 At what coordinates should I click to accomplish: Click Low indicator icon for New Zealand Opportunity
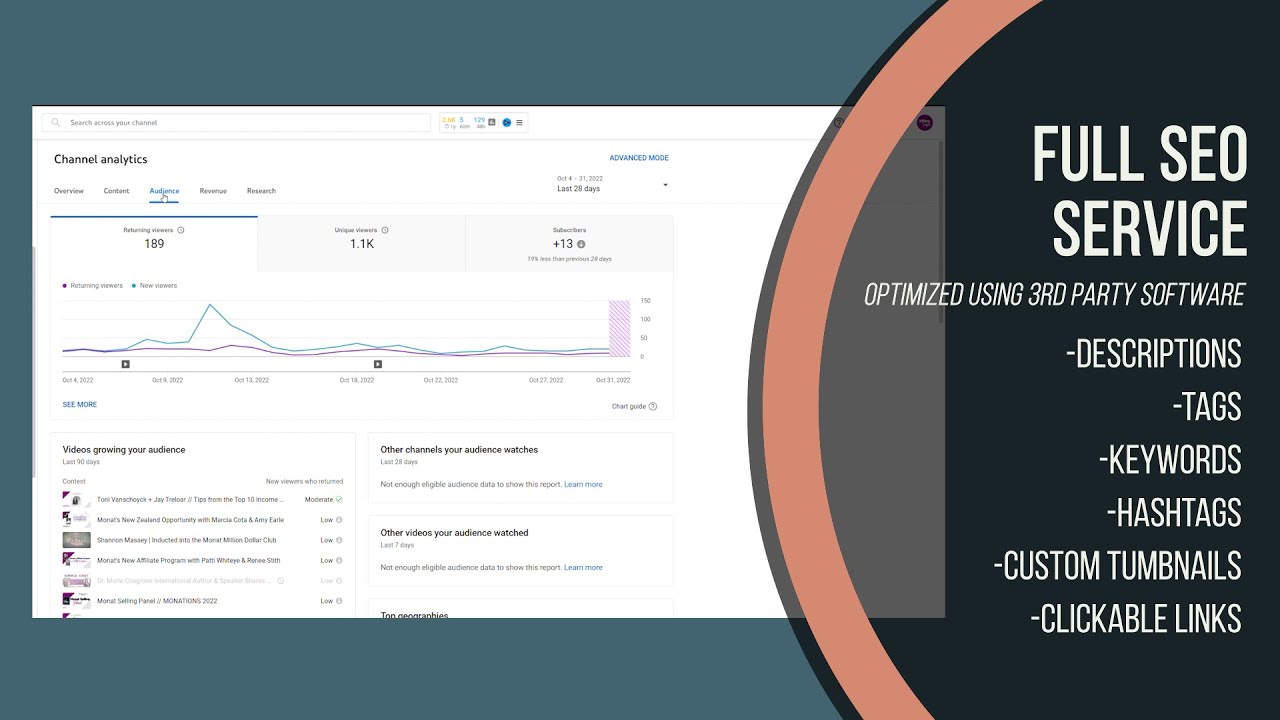[339, 520]
